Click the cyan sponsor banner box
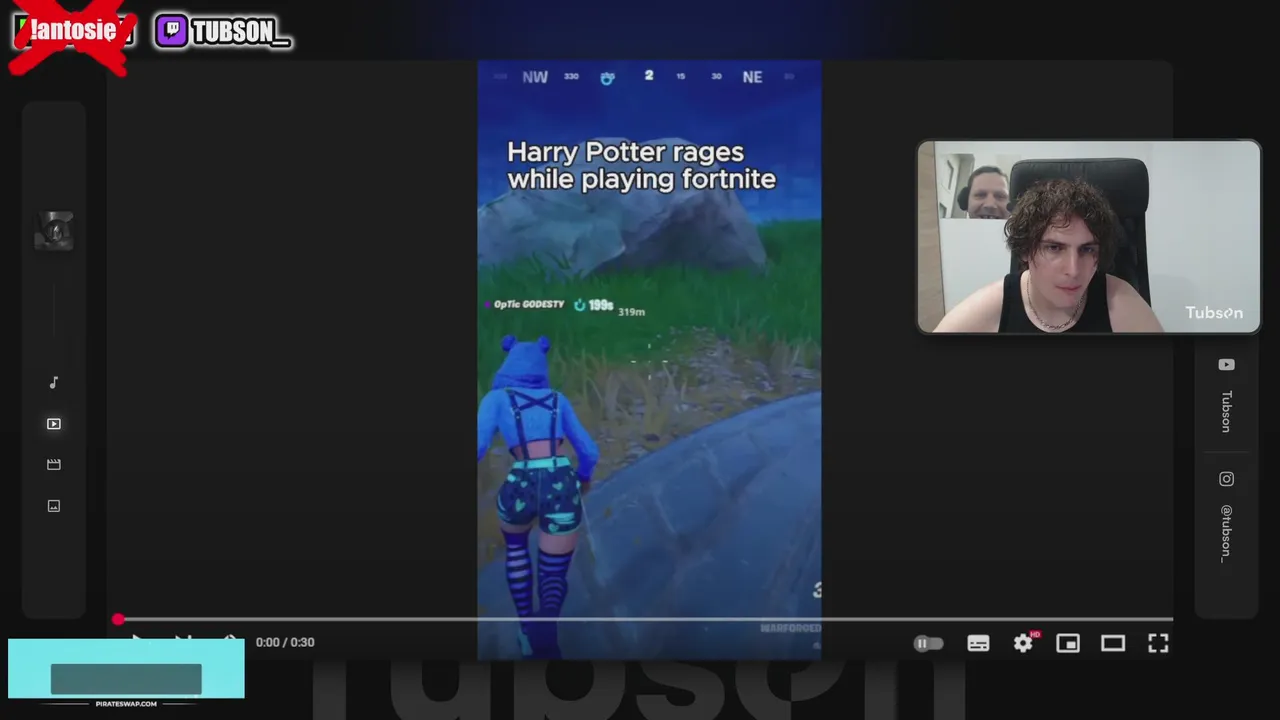This screenshot has height=720, width=1280. pyautogui.click(x=126, y=668)
